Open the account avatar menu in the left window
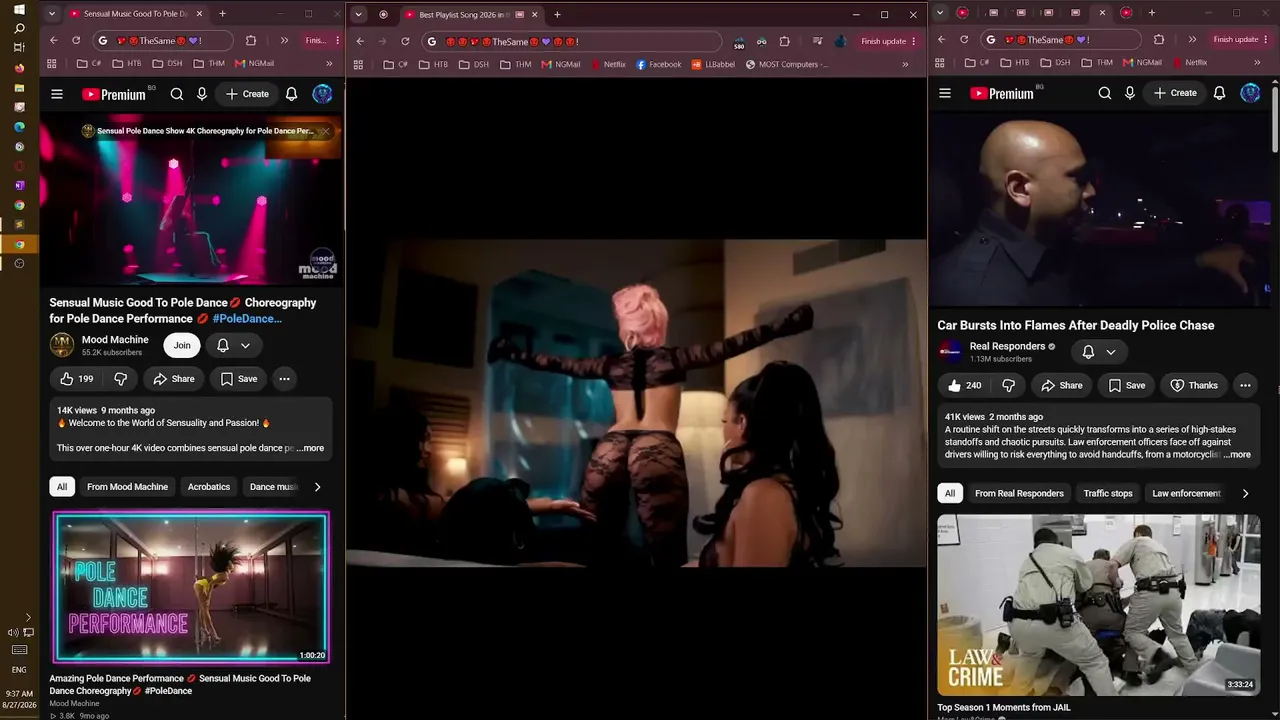This screenshot has height=720, width=1280. 322,94
